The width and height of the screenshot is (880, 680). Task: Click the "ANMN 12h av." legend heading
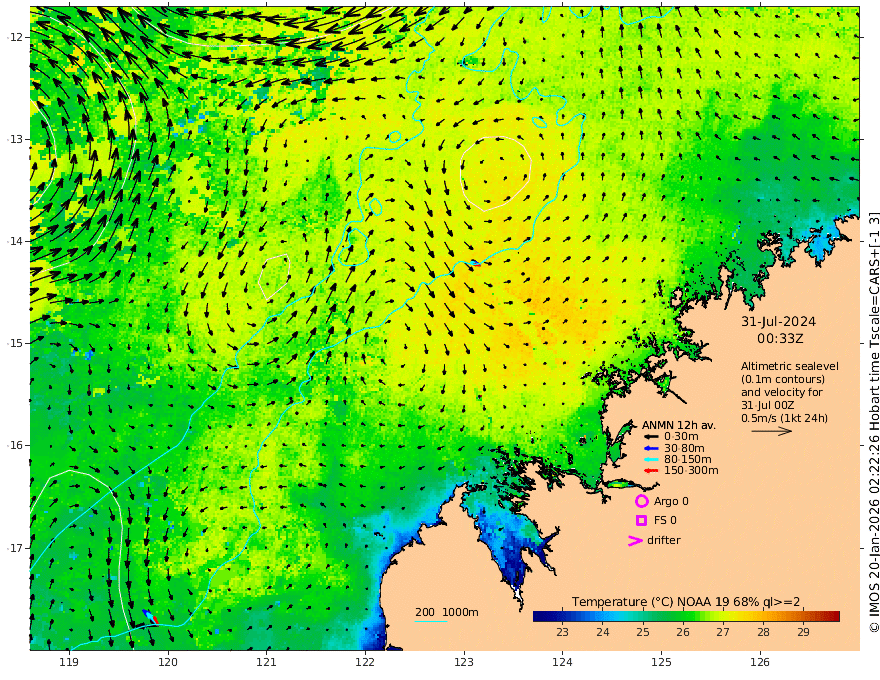[679, 425]
